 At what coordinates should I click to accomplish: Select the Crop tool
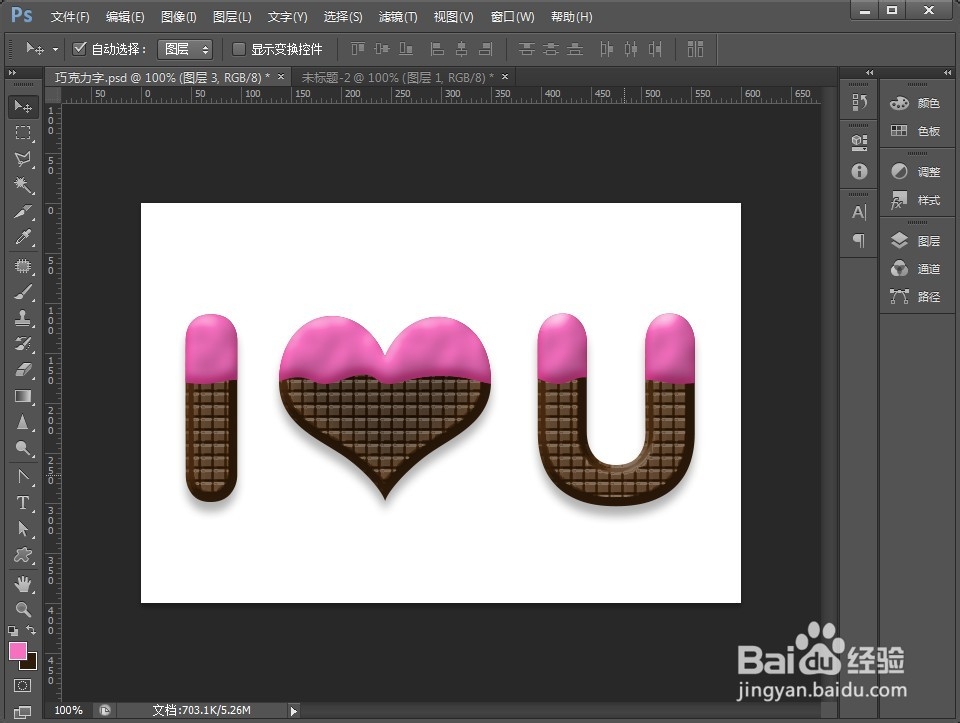pyautogui.click(x=23, y=211)
